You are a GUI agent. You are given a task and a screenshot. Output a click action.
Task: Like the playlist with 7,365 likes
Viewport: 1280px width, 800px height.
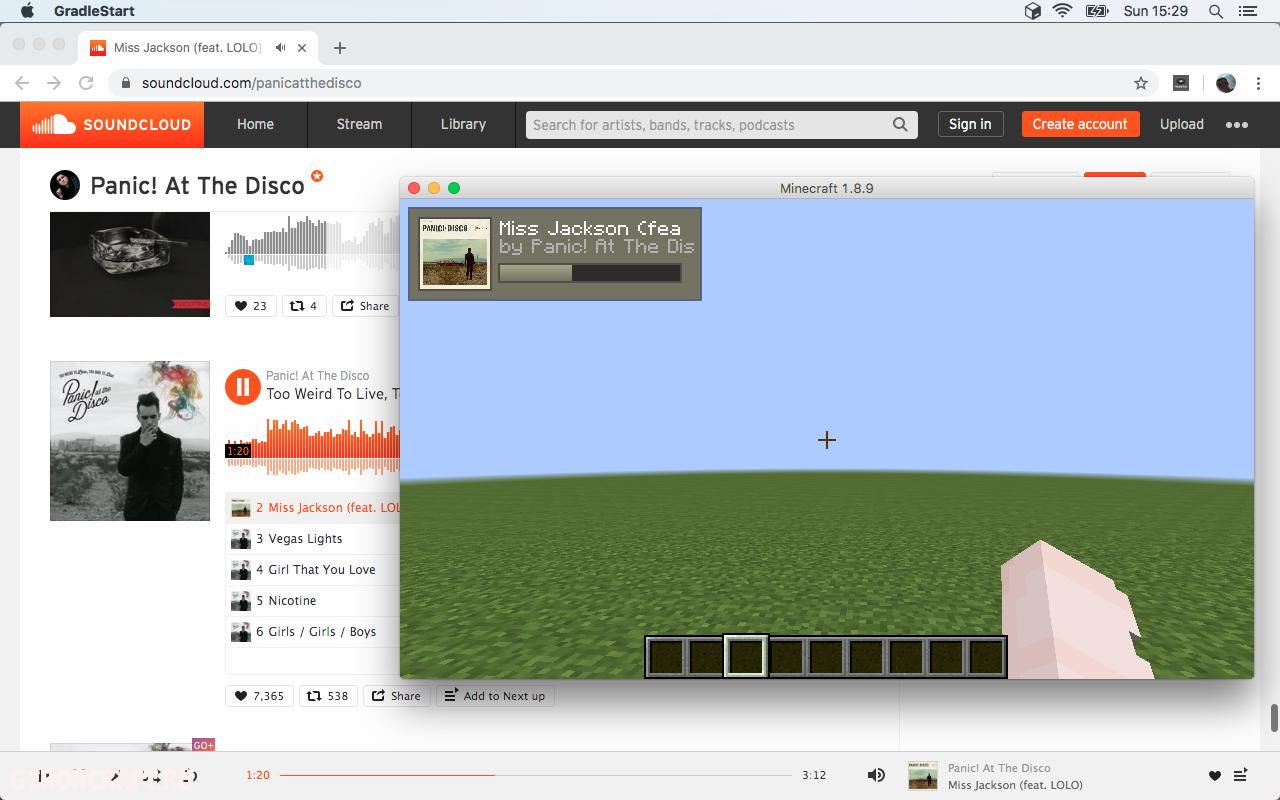pyautogui.click(x=260, y=696)
